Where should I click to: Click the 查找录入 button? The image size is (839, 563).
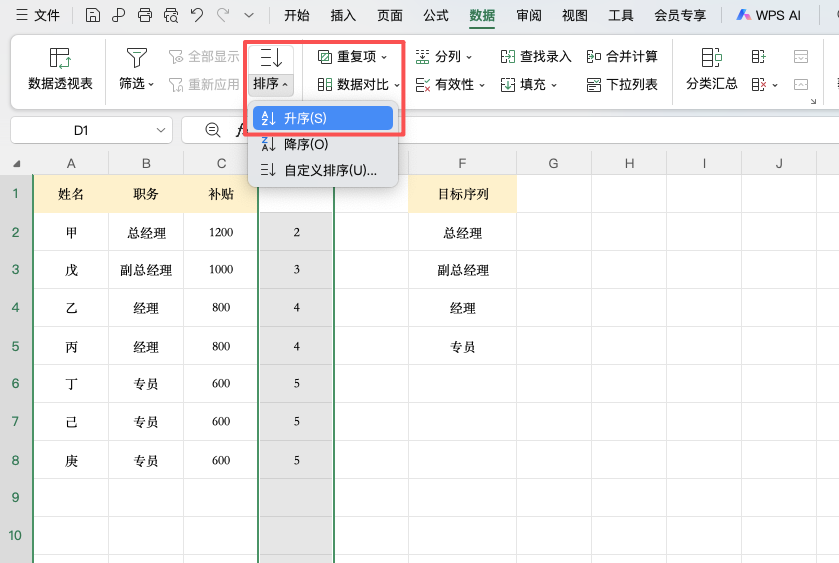click(536, 56)
